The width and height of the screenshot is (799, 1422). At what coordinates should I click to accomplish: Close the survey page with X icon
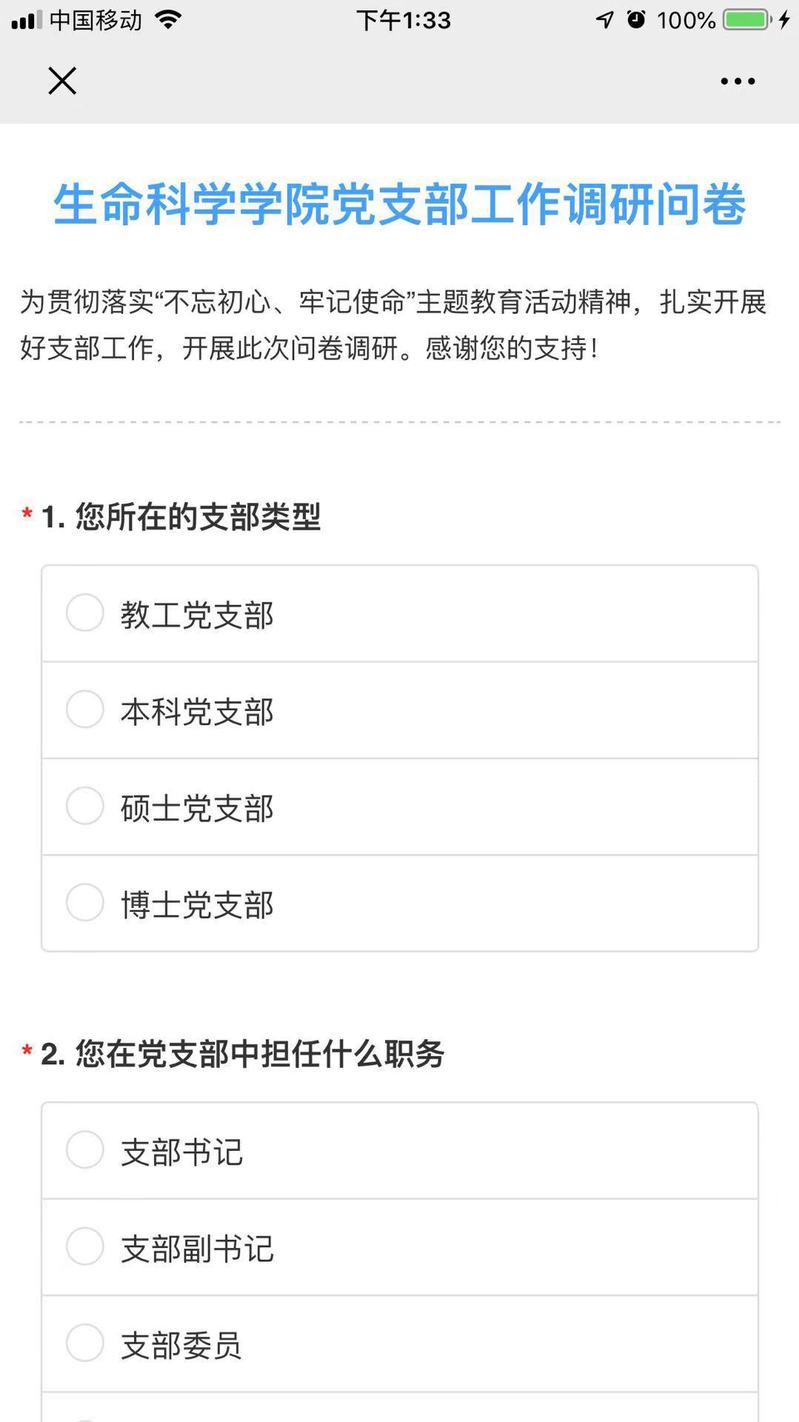tap(62, 81)
